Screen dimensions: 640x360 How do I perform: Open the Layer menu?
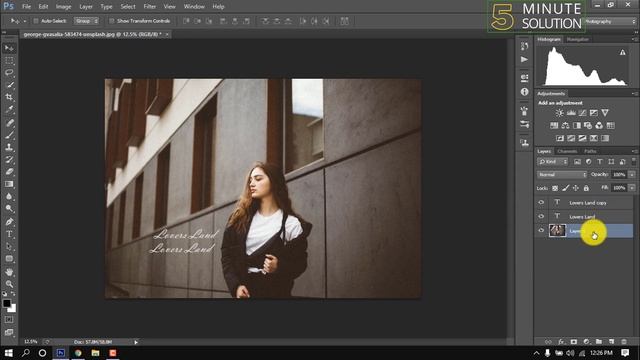pyautogui.click(x=86, y=7)
